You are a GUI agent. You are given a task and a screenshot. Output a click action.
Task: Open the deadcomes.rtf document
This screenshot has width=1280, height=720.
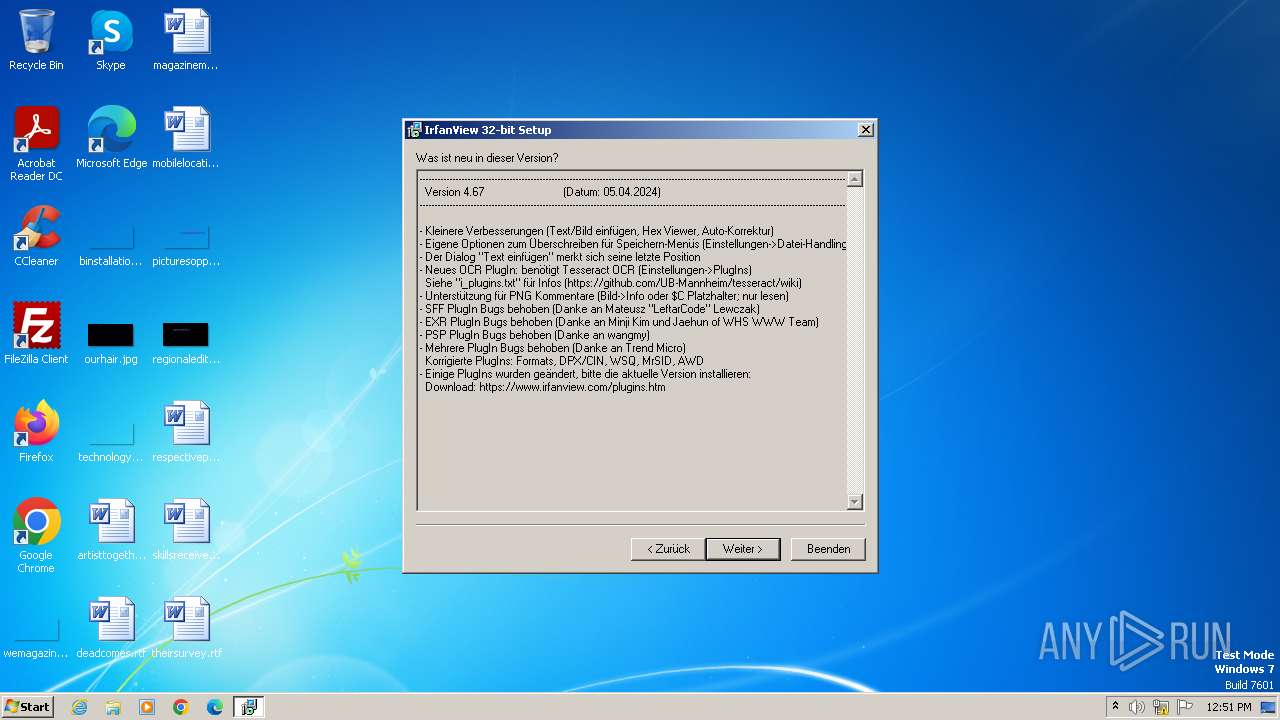111,627
